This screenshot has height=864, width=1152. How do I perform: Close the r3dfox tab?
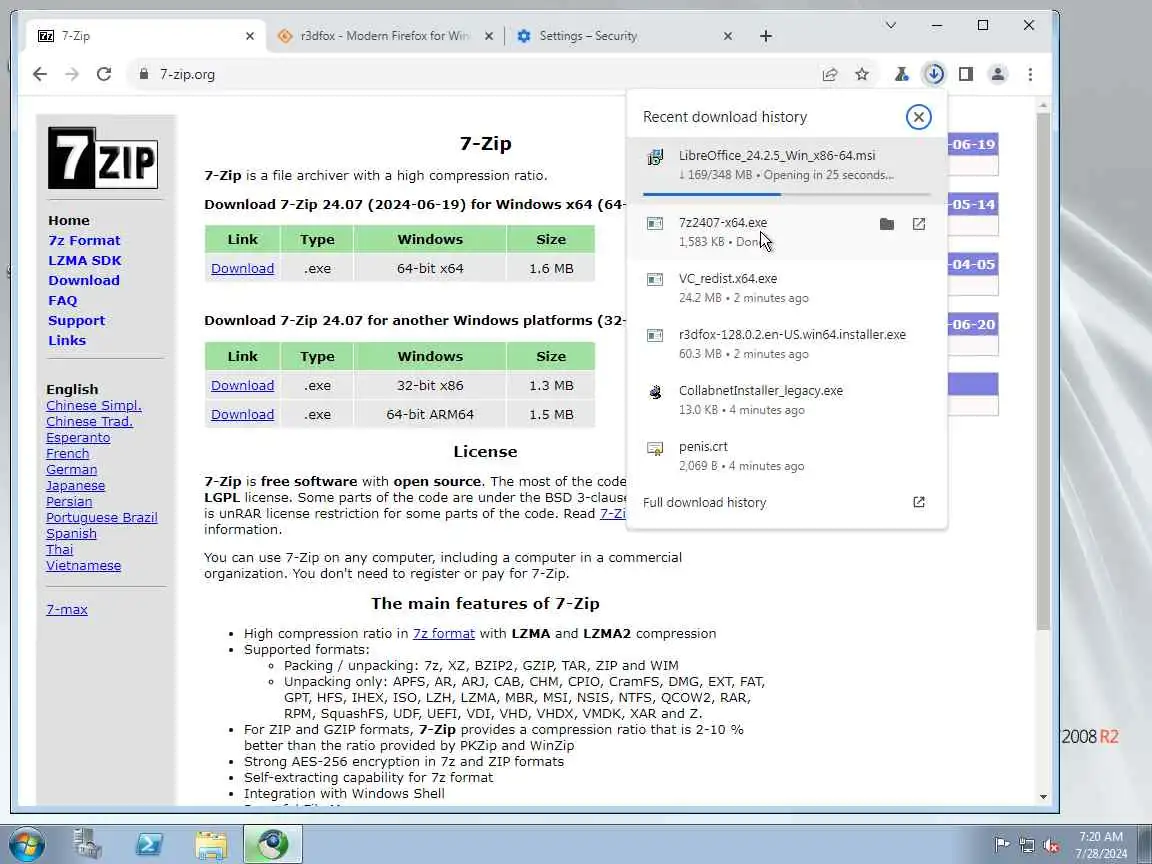click(x=489, y=35)
